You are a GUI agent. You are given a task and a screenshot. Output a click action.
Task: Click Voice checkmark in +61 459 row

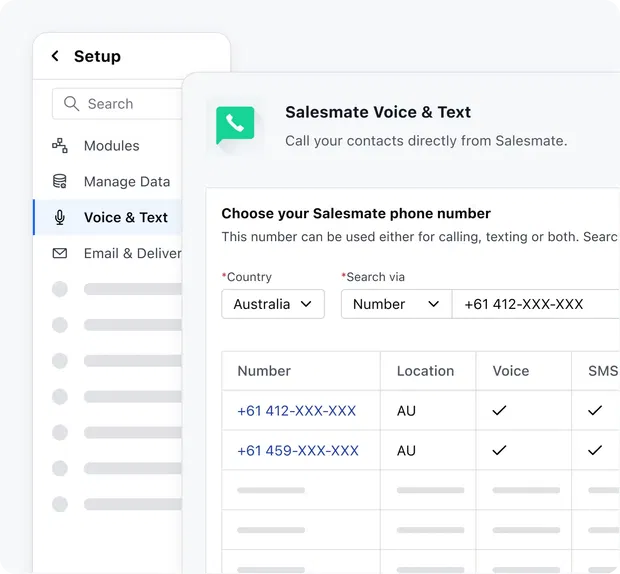coord(499,450)
